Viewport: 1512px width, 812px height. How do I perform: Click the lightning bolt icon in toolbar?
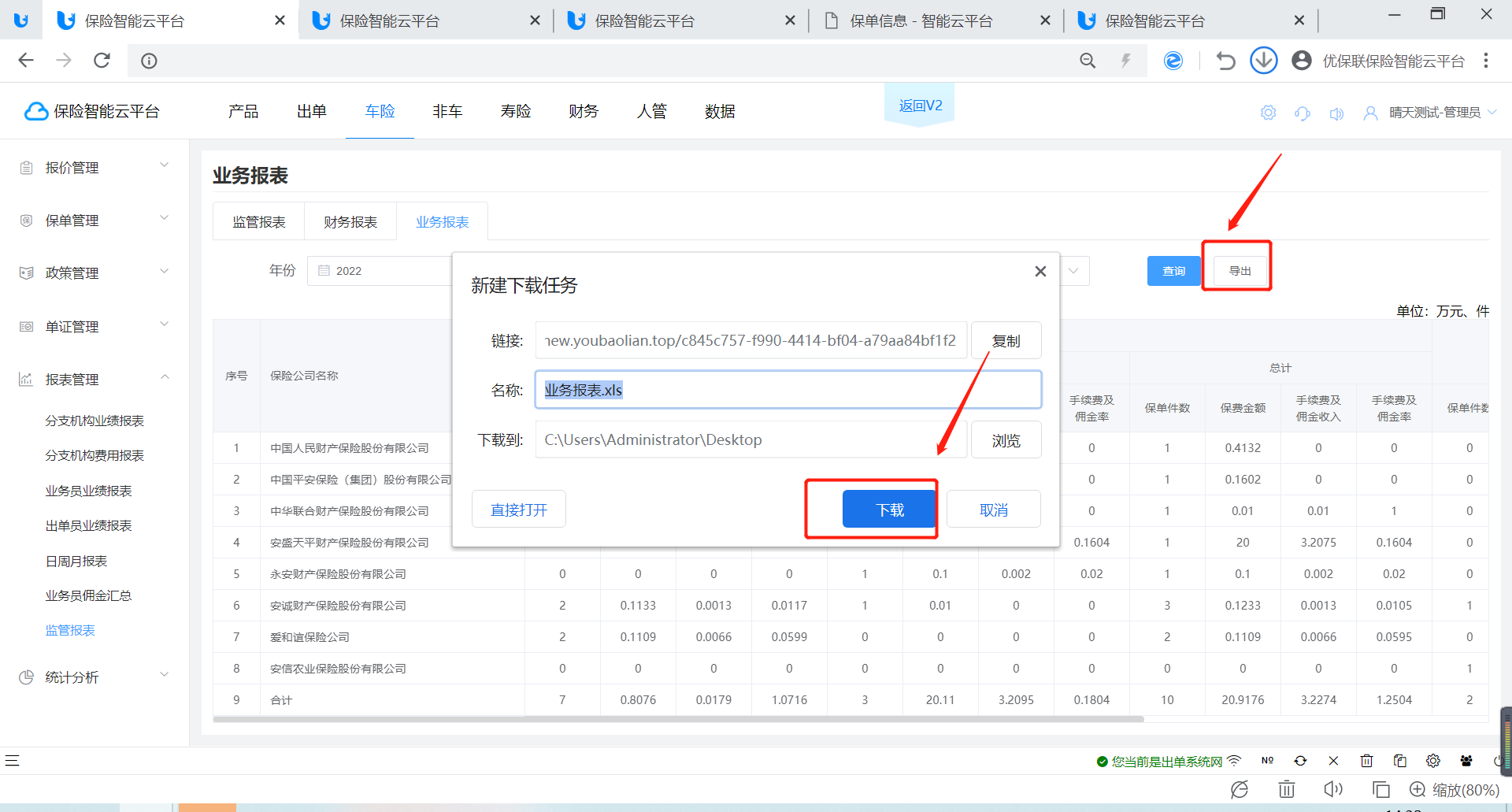point(1126,61)
